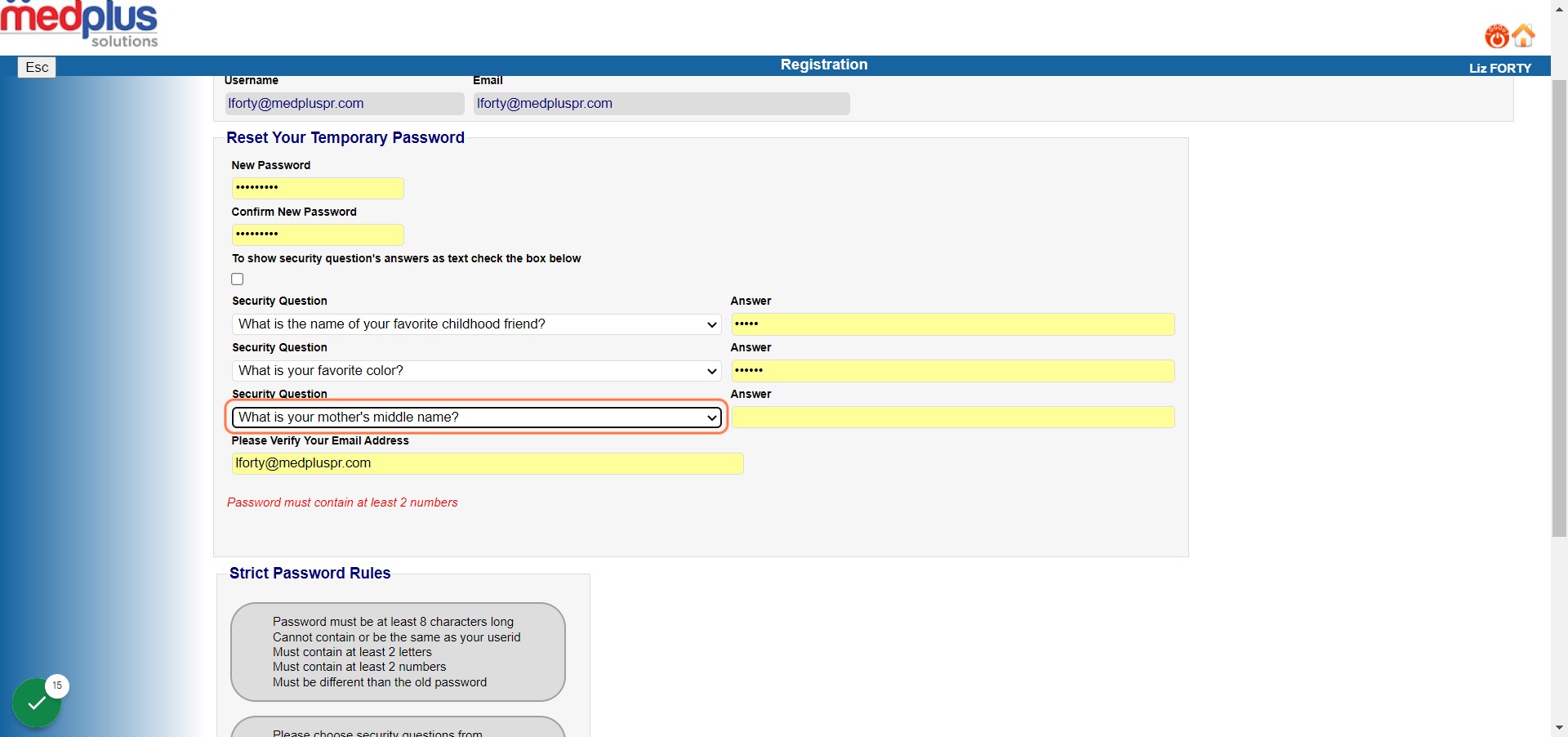
Task: Click the 'Reset Your Temporary Password' heading
Action: [345, 137]
